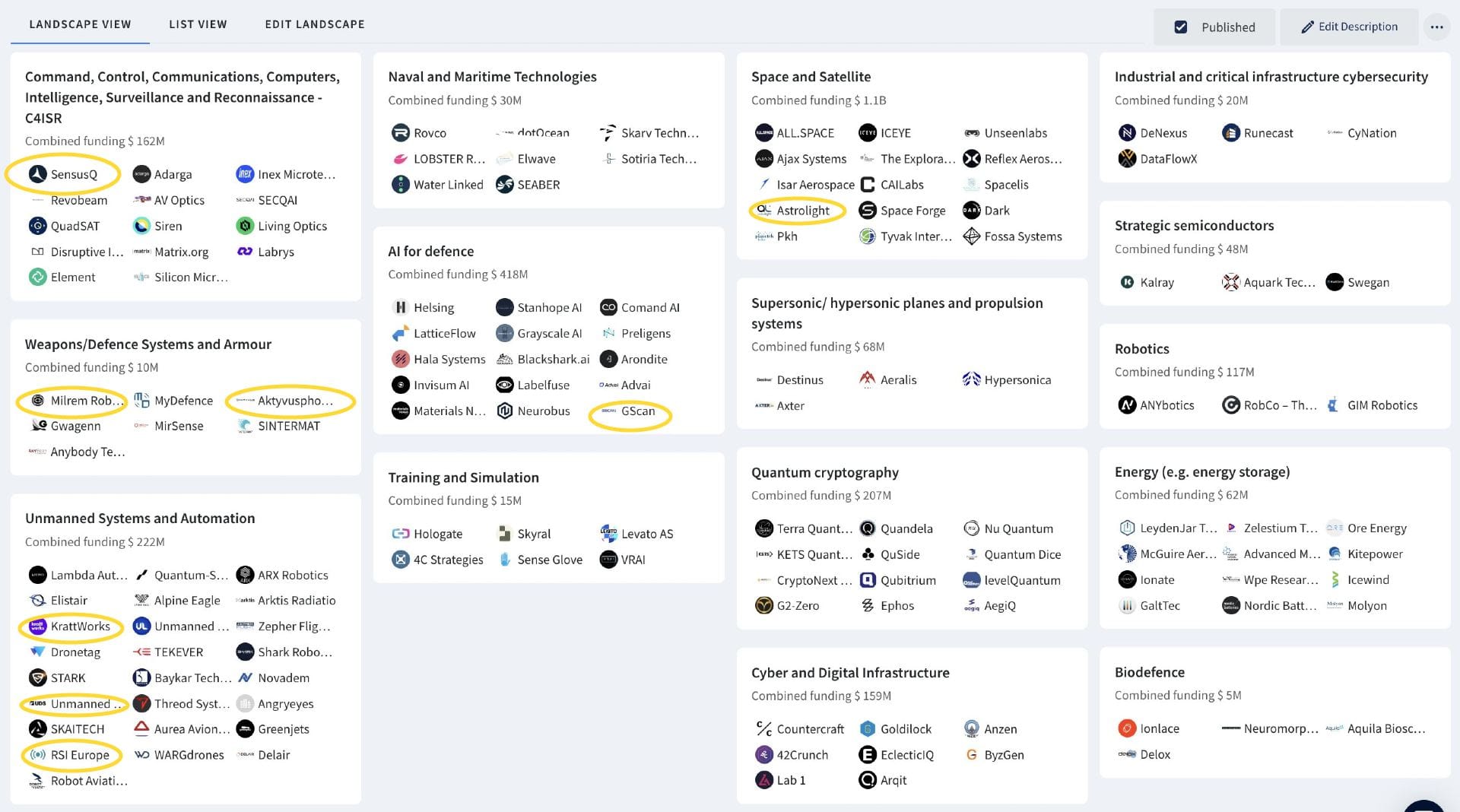Screen dimensions: 1460x812
Task: Click the Helsing logo icon
Action: [x=401, y=307]
